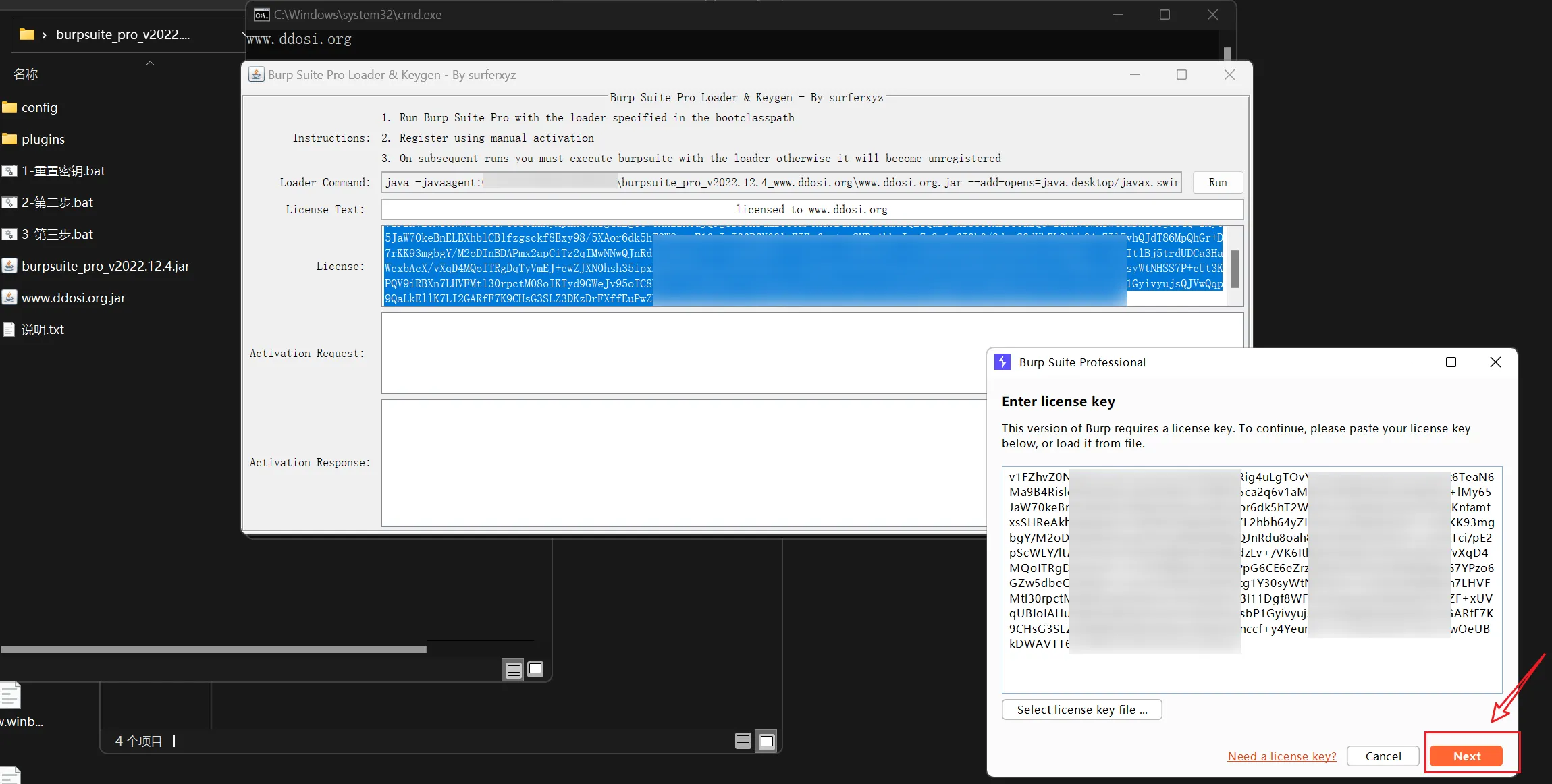
Task: Switch to details view in front Explorer window
Action: point(513,669)
